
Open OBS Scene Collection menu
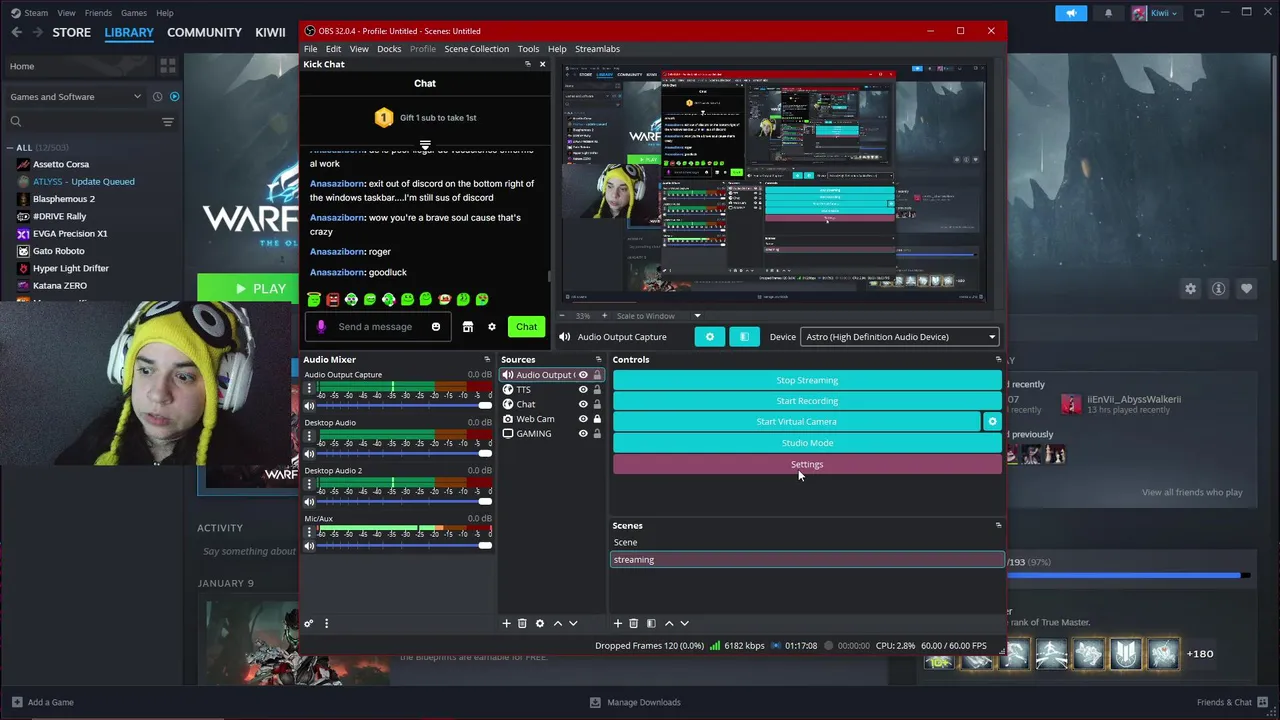pyautogui.click(x=476, y=49)
